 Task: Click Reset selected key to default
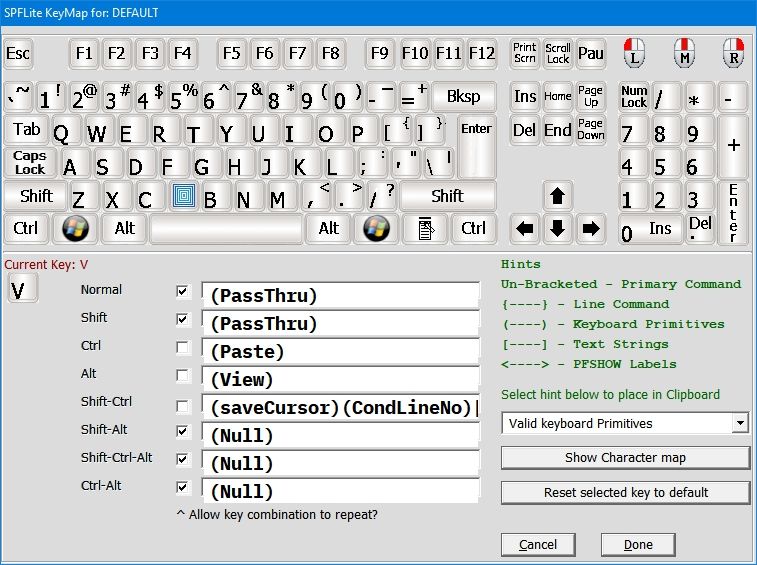625,493
